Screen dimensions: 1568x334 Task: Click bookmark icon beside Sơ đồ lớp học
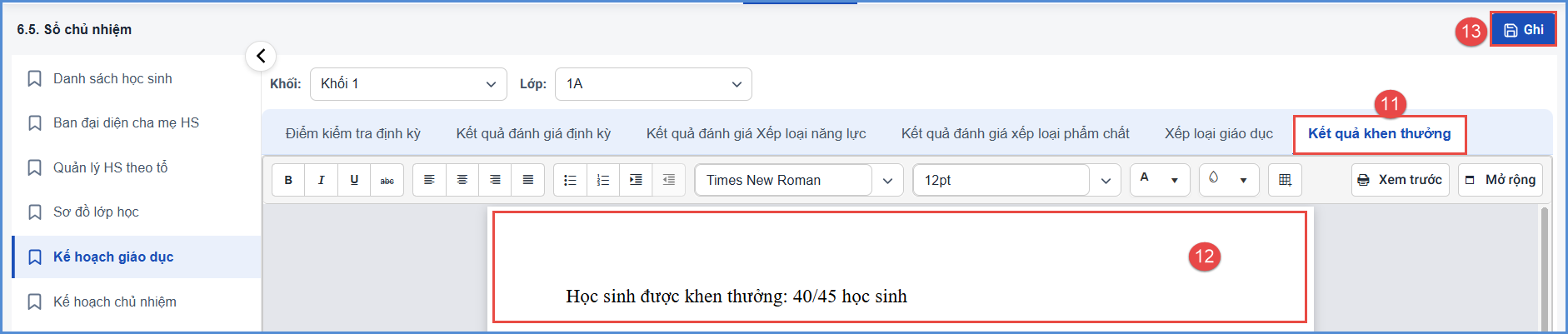click(35, 212)
